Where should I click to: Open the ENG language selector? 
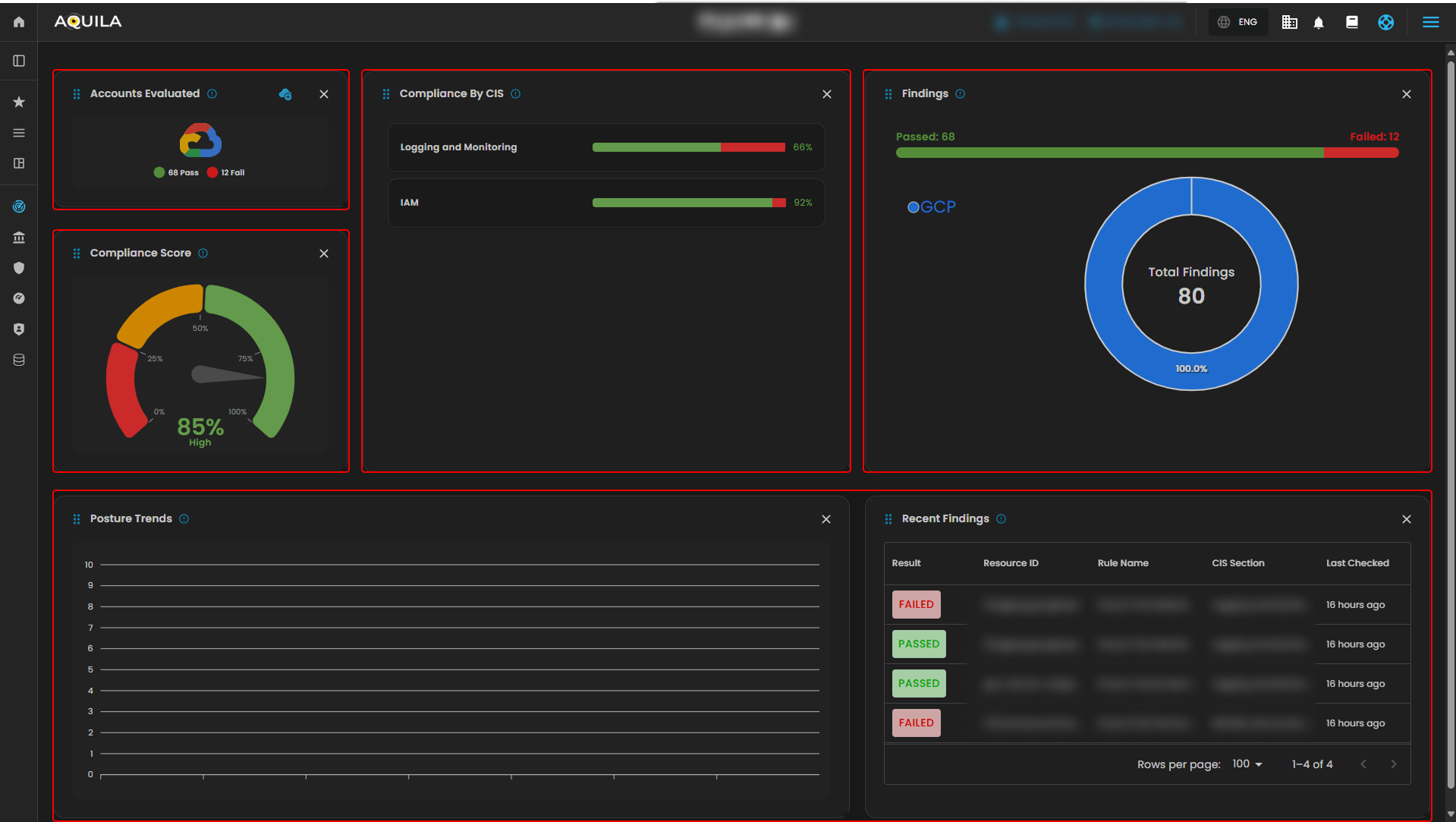coord(1237,22)
